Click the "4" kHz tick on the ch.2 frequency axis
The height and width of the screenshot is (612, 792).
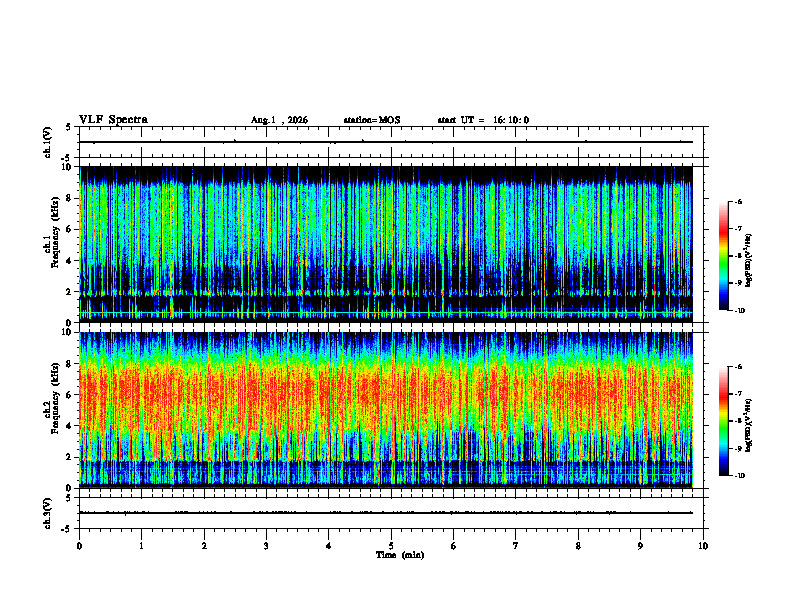tap(69, 426)
